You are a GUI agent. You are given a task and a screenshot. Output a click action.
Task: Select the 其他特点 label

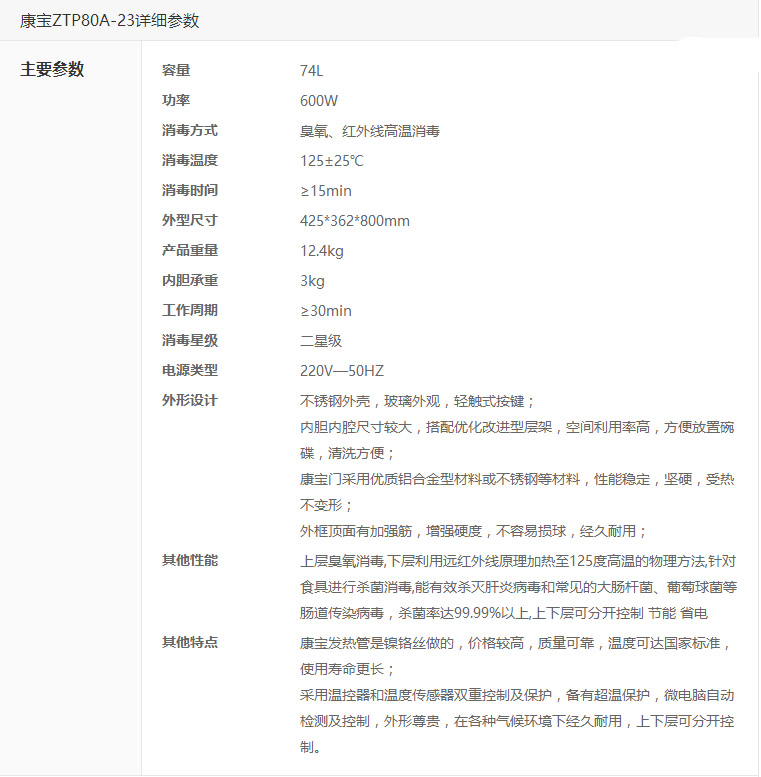point(189,642)
